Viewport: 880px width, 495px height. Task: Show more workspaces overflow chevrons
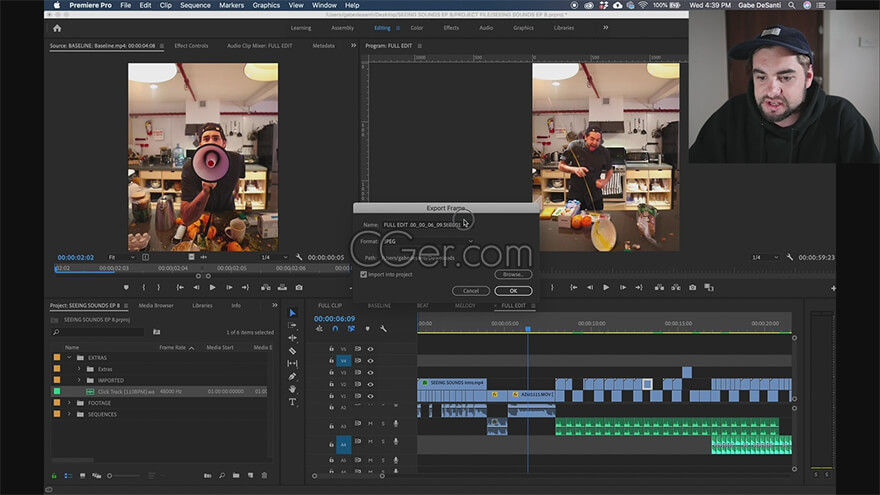point(606,28)
